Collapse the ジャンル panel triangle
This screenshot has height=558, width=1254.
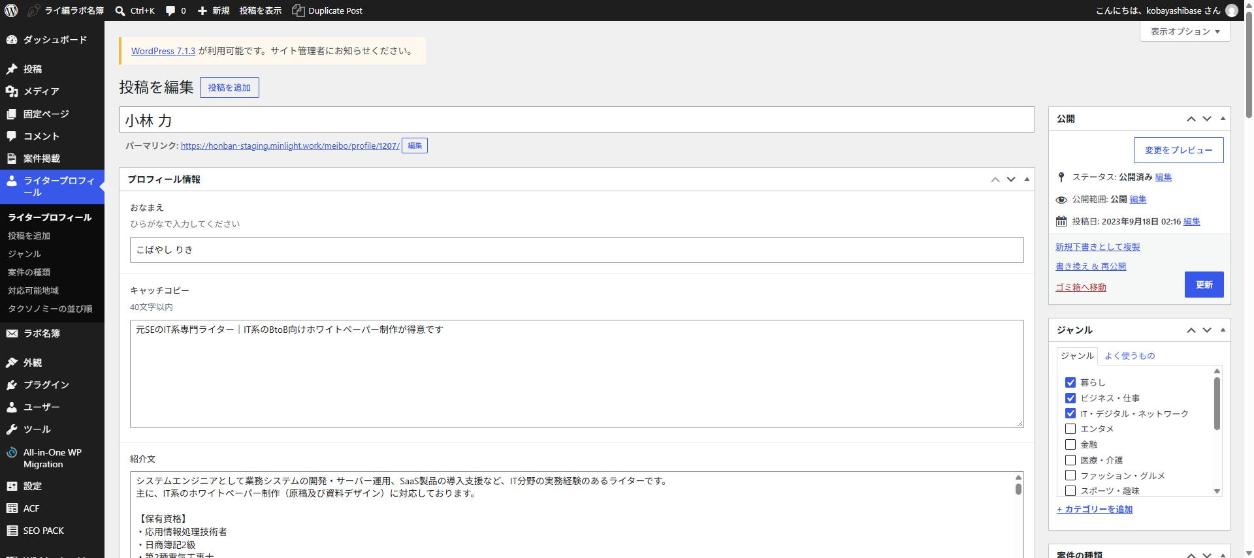coord(1222,330)
